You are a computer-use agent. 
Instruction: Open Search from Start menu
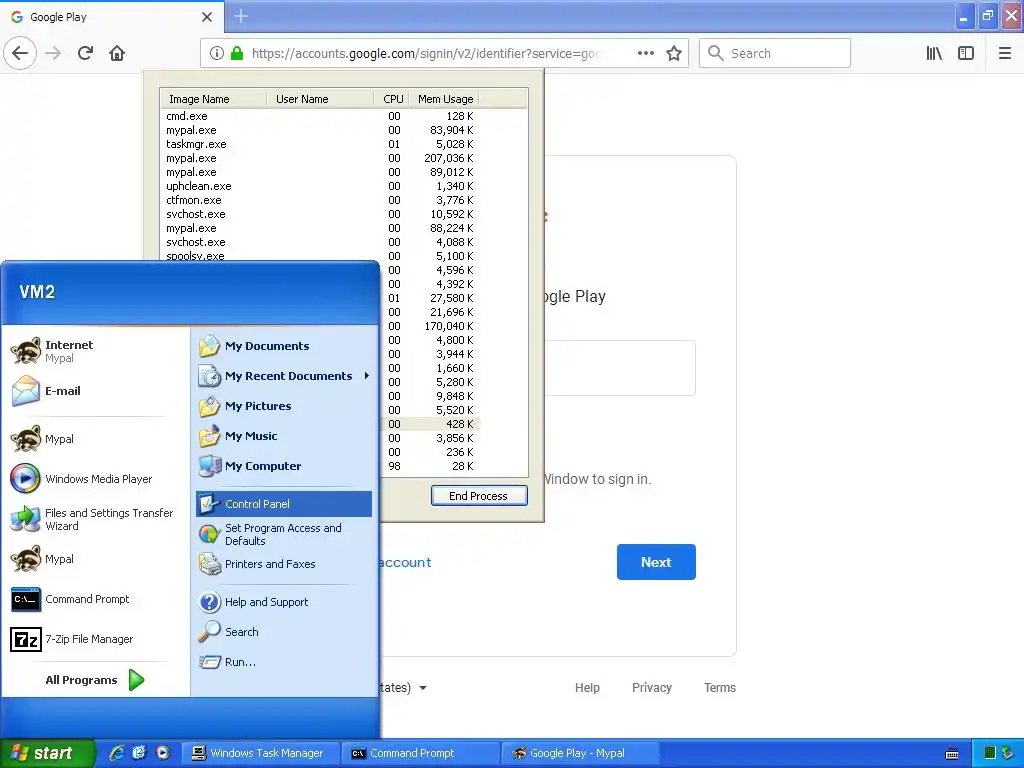283,632
